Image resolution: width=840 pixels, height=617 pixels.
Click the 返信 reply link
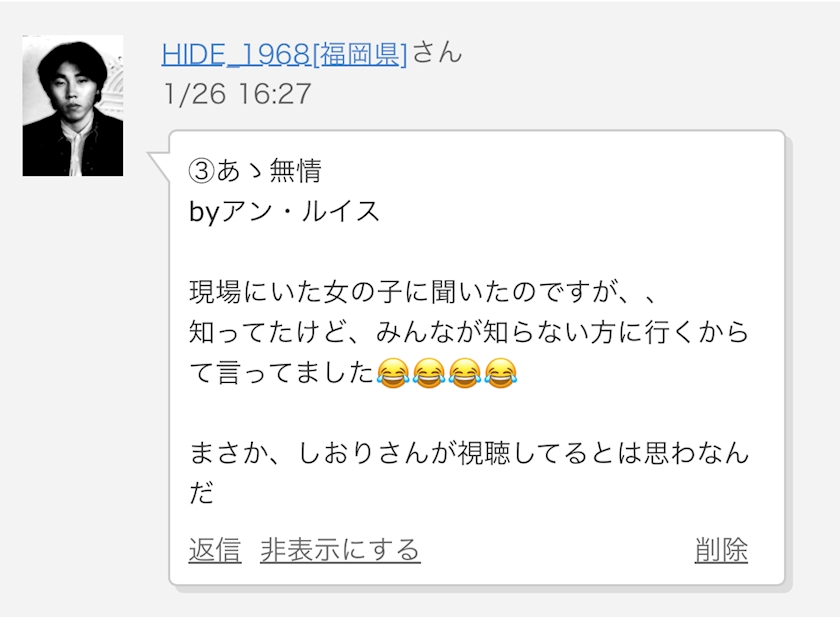coord(214,550)
